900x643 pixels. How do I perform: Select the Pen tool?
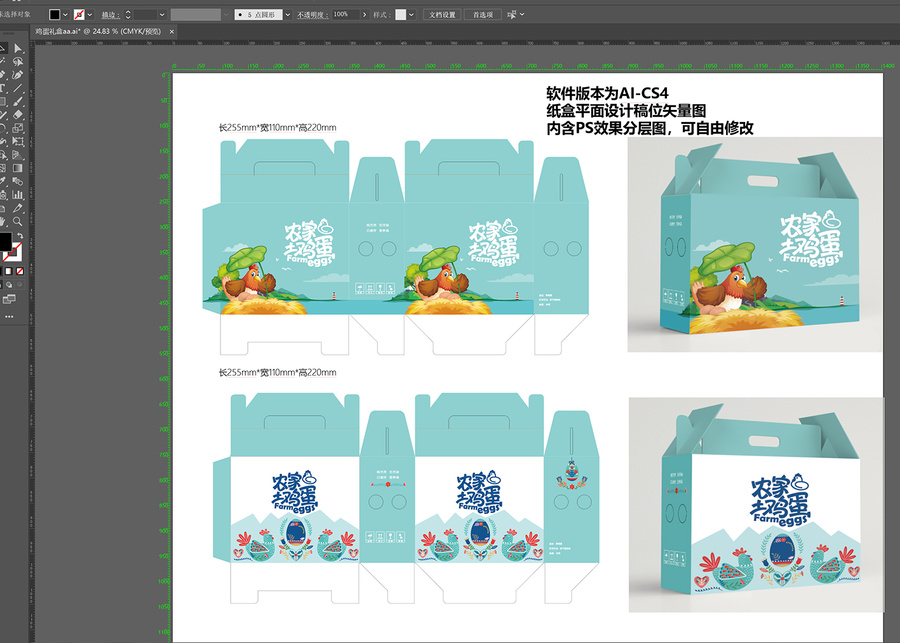[x=3, y=75]
